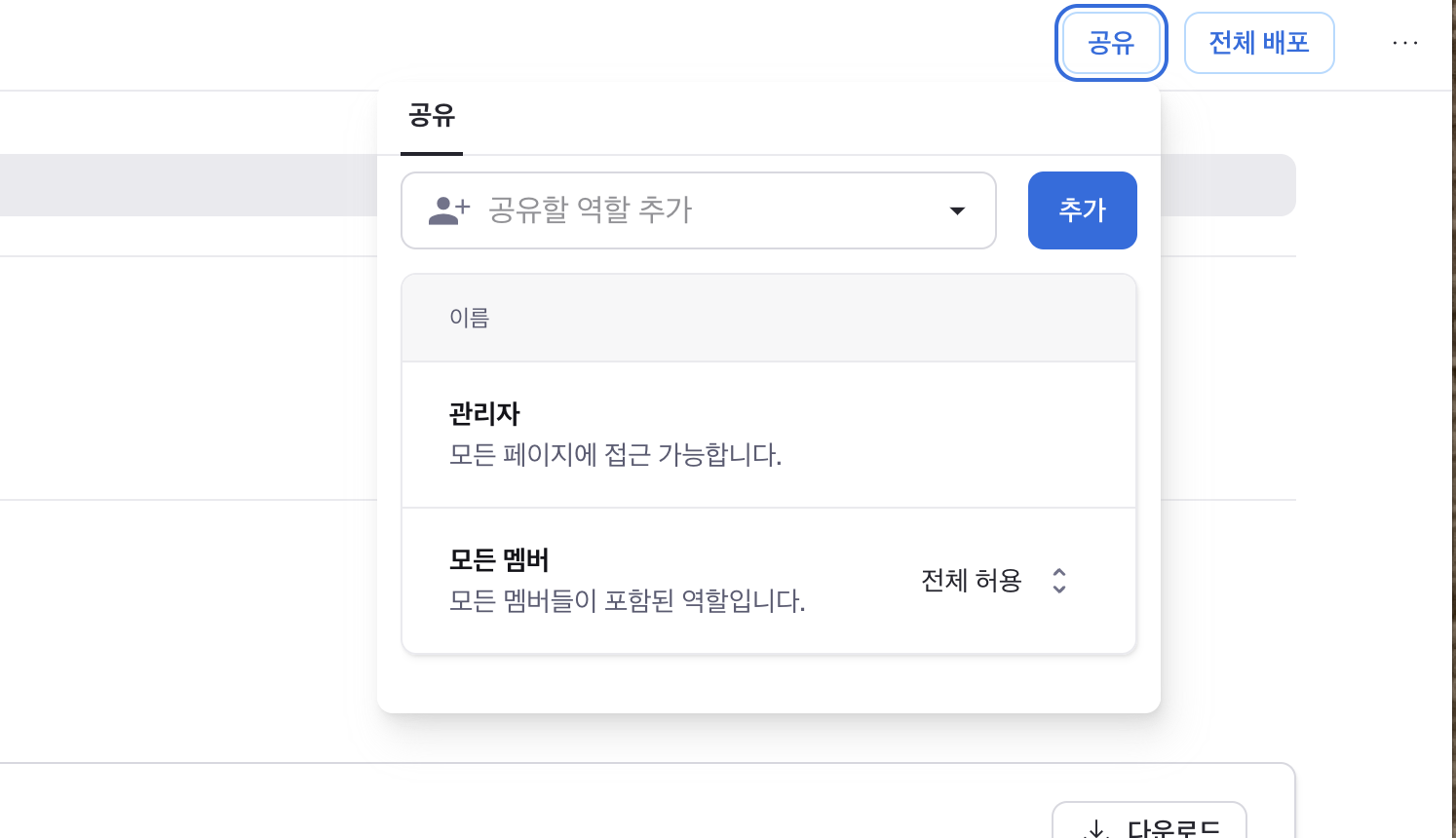Open the 전체 허용 permission dropdown

(995, 581)
